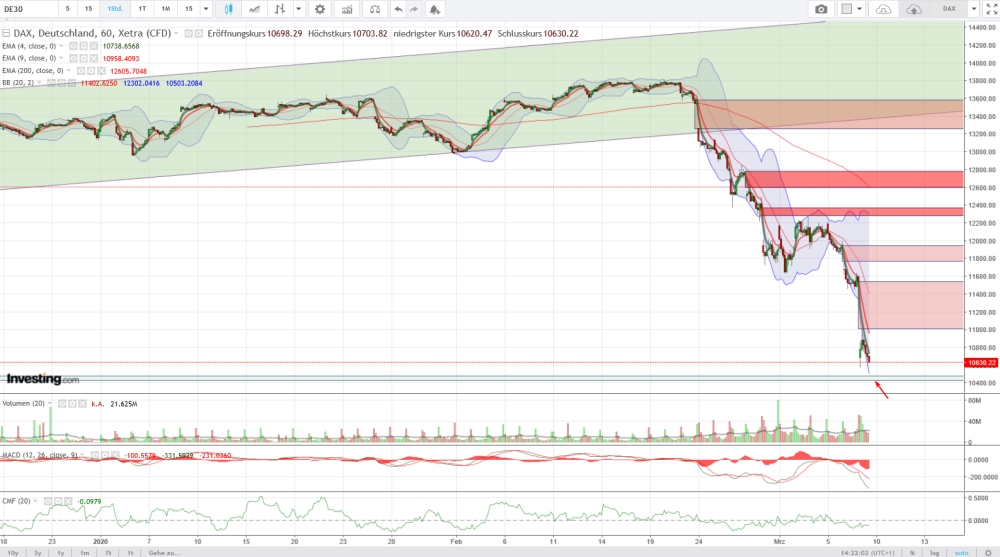Viewport: 1000px width, 557px height.
Task: Hide the EMA (200, close, 0) line
Action: (x=81, y=71)
